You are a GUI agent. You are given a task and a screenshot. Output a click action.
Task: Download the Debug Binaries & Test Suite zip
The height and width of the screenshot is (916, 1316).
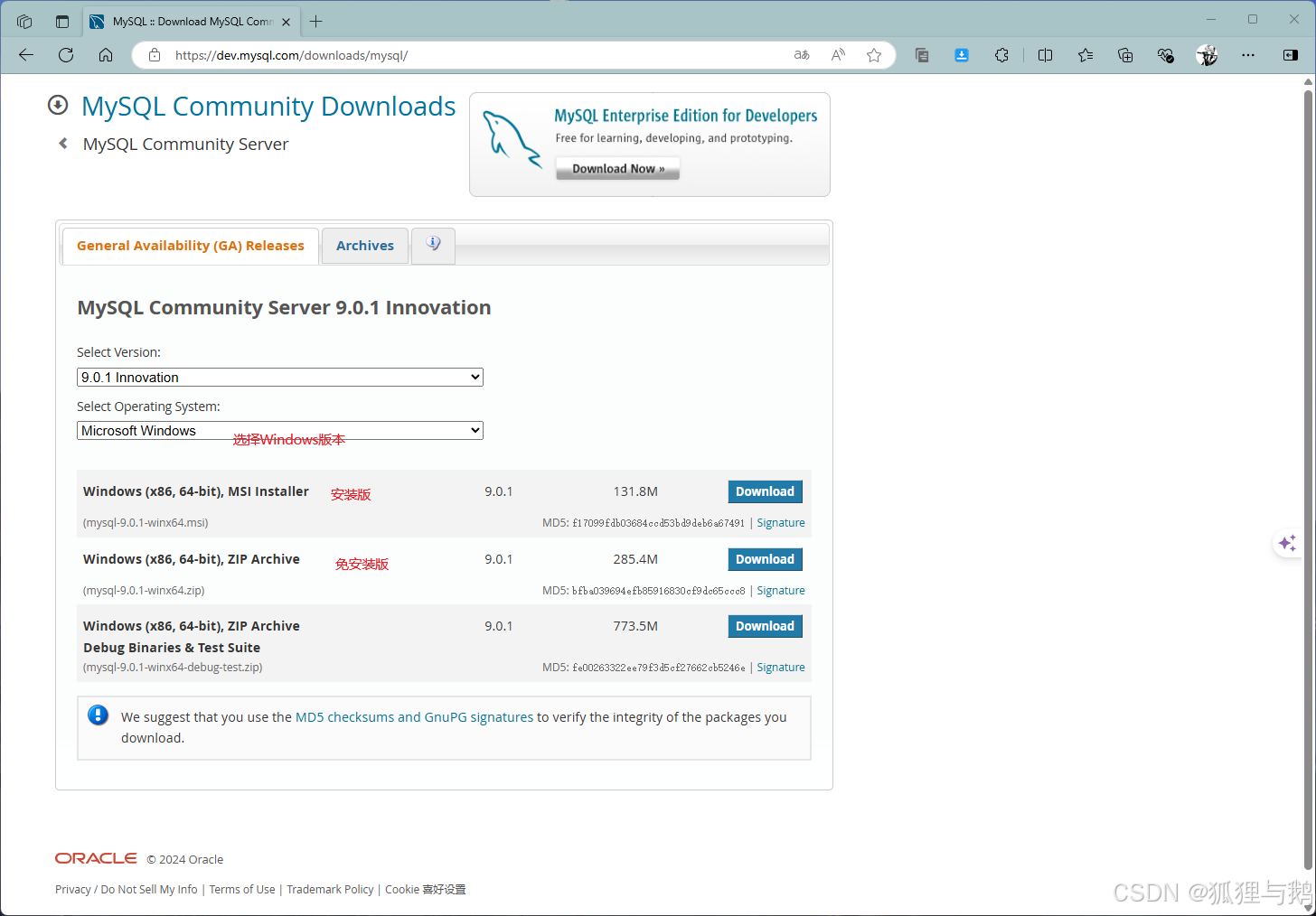point(765,626)
